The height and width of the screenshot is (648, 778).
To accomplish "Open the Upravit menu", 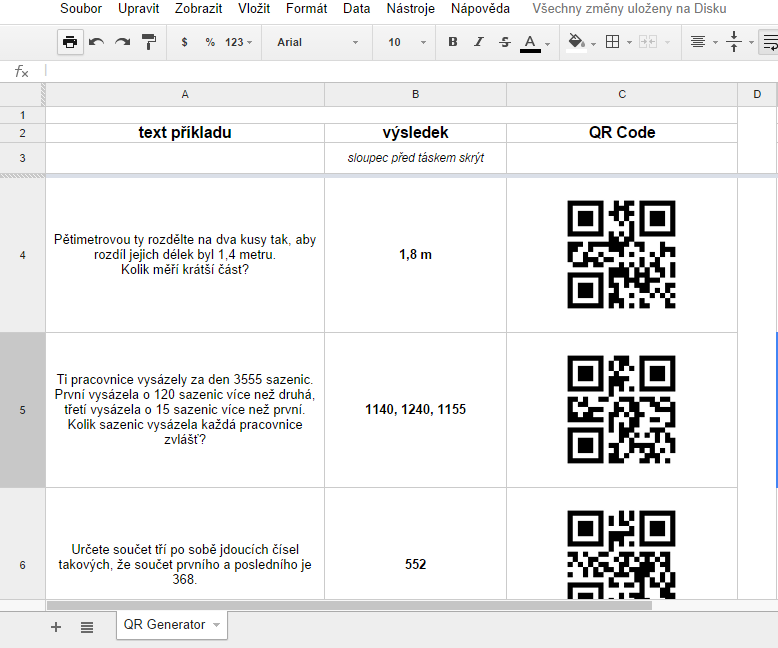I will tap(138, 8).
